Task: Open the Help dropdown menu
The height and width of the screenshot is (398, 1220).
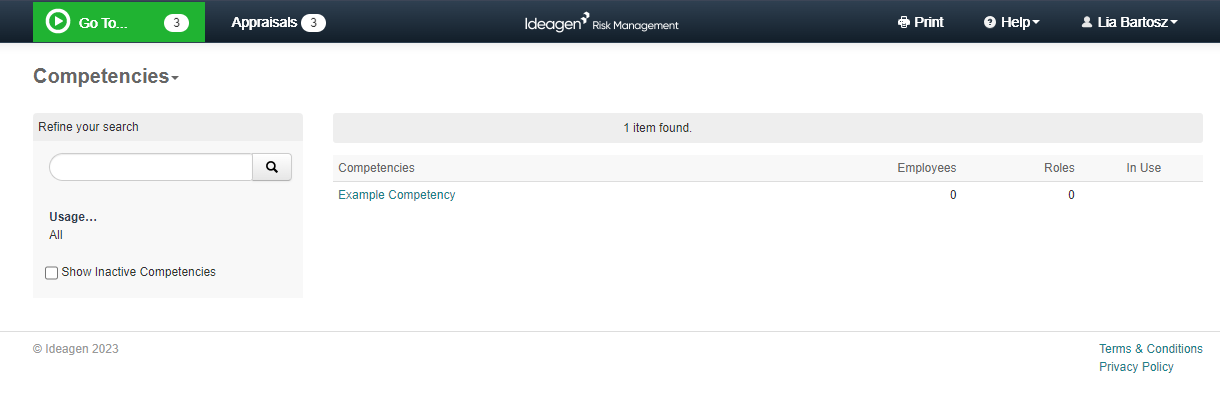Action: click(1012, 22)
